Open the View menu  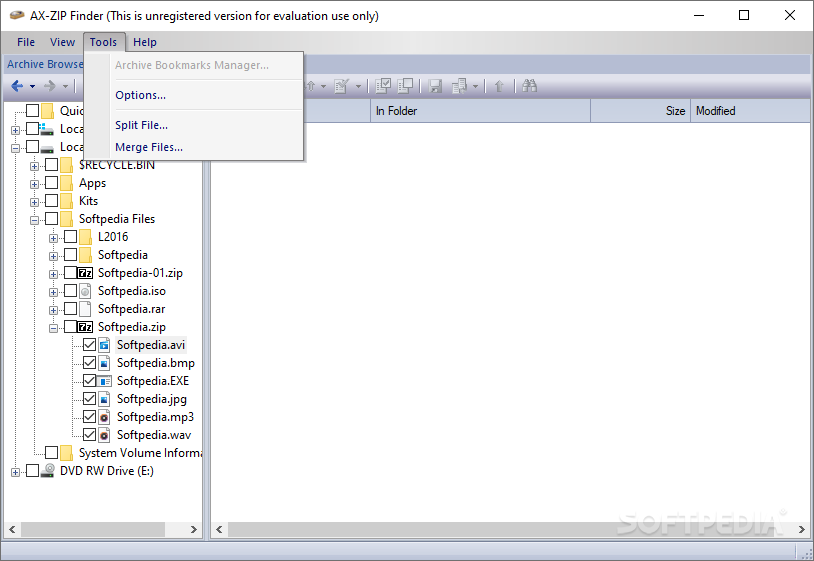point(62,42)
